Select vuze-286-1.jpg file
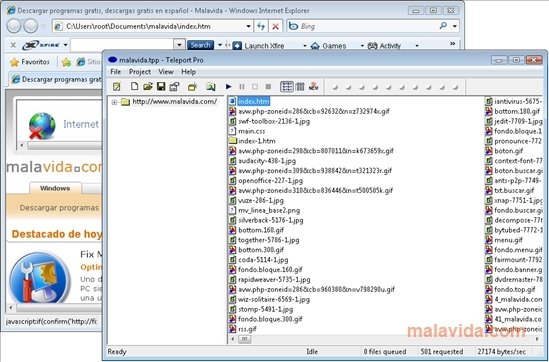 click(x=261, y=200)
